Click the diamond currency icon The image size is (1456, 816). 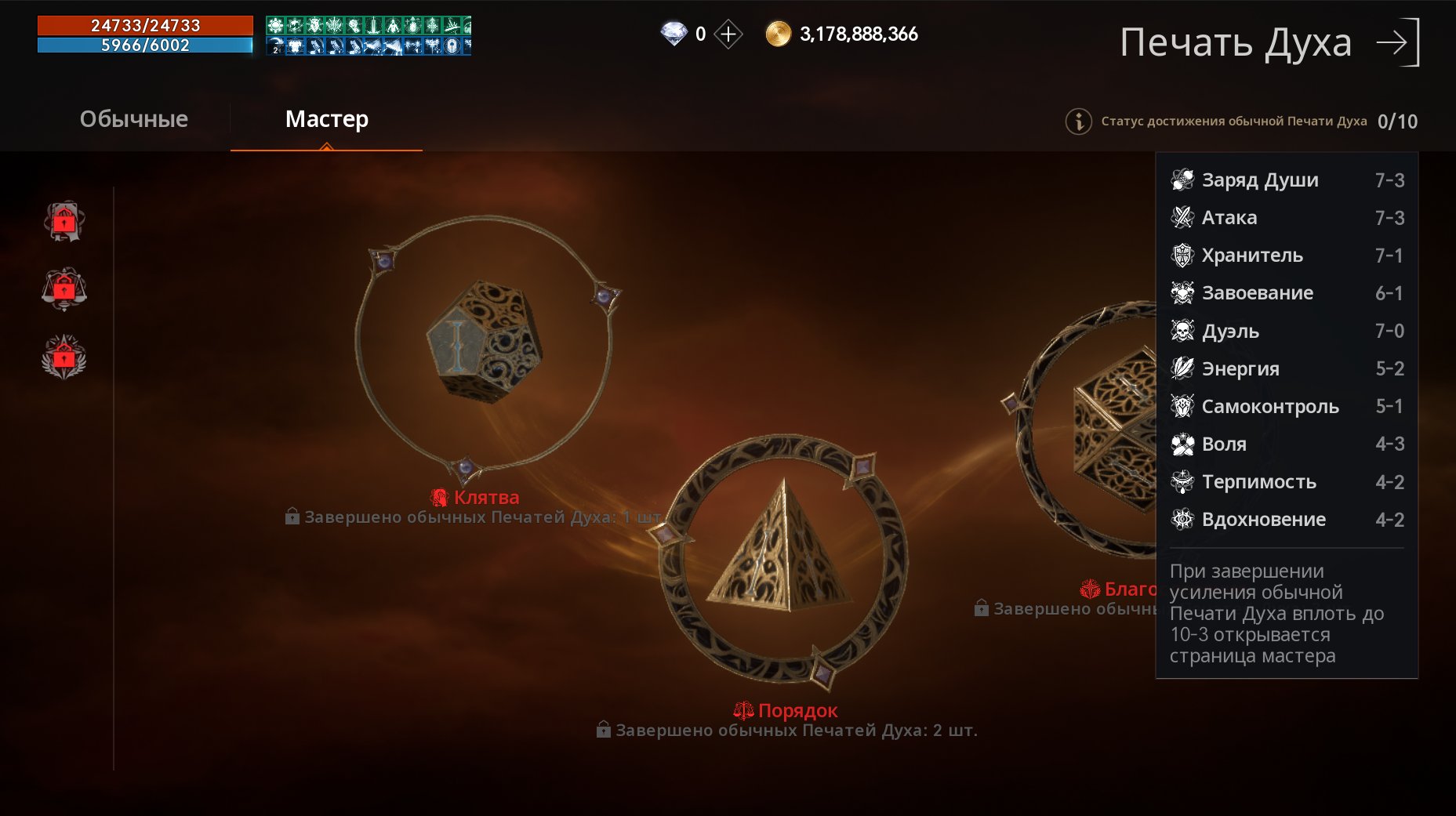pyautogui.click(x=674, y=34)
